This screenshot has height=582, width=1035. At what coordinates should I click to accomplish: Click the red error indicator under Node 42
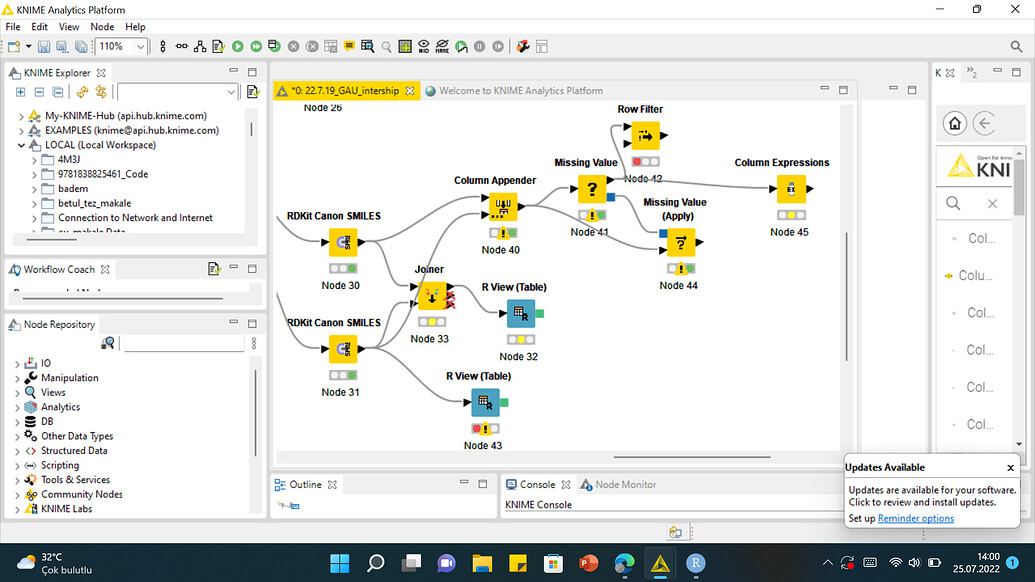[x=636, y=159]
